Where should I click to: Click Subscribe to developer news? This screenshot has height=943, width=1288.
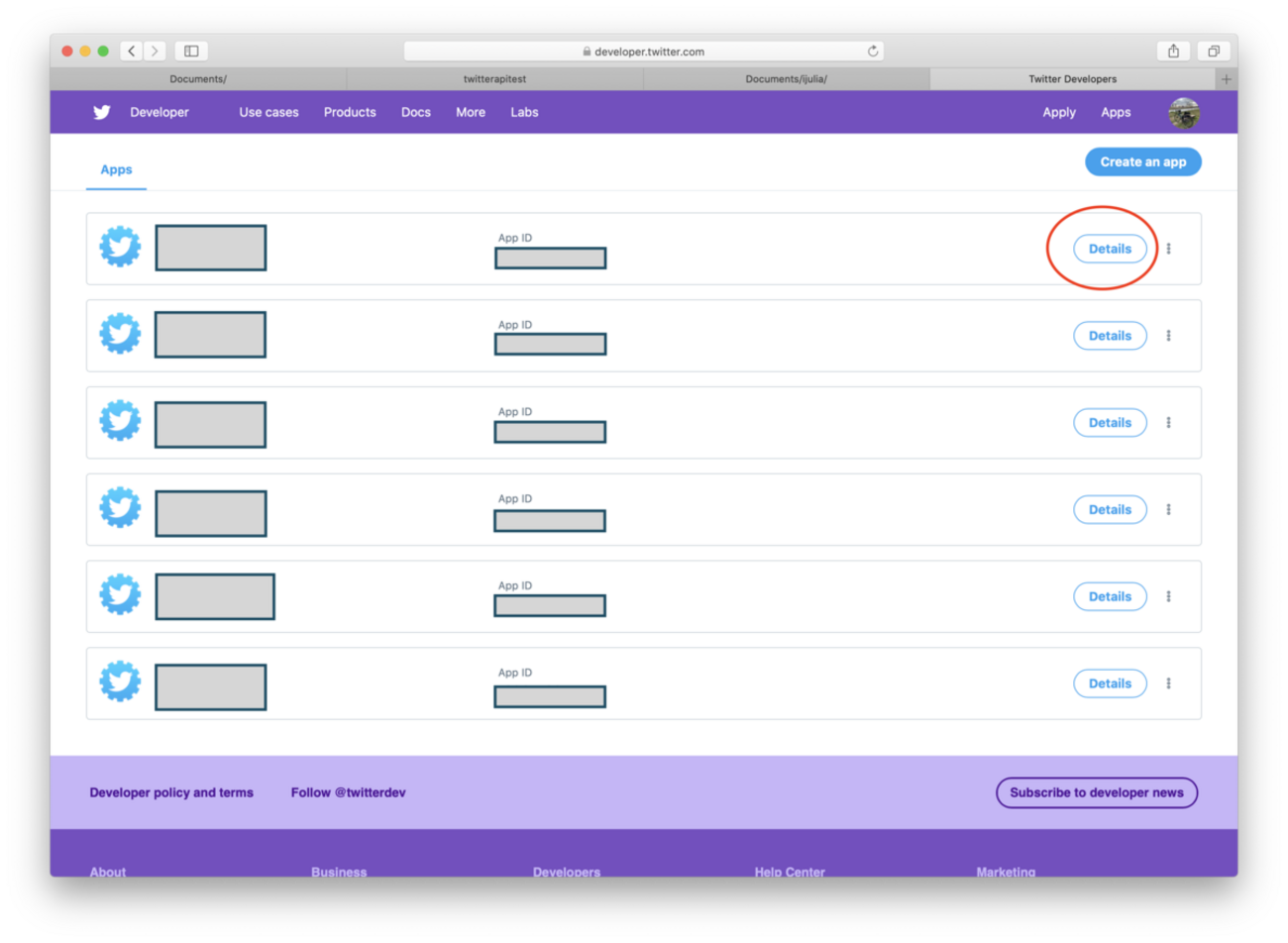click(x=1097, y=792)
